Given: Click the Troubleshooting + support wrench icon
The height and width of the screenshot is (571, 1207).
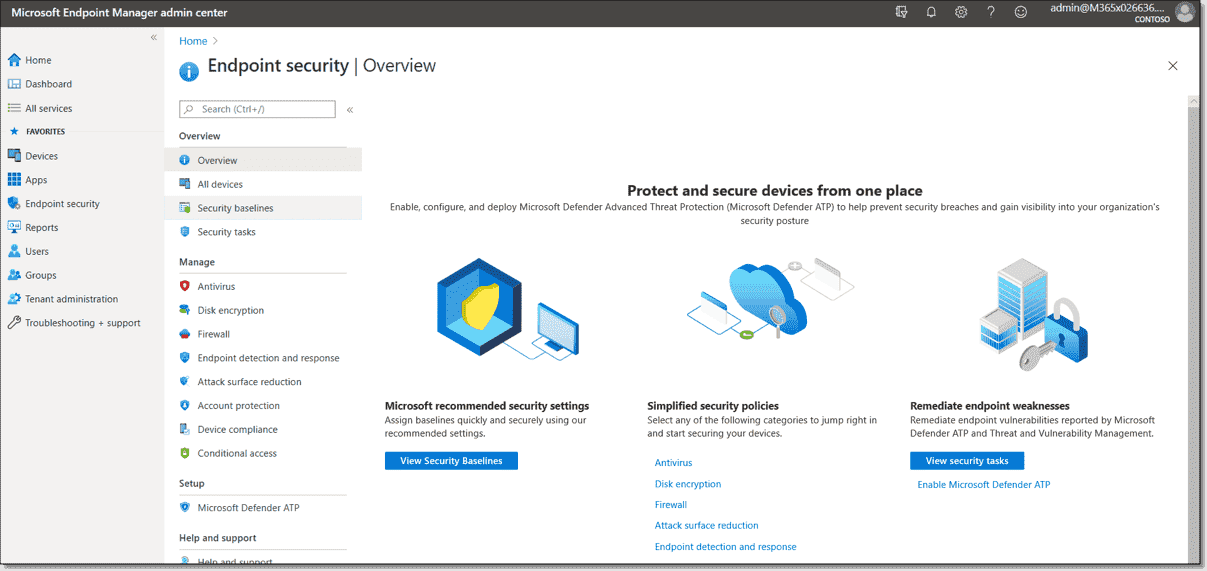Looking at the screenshot, I should pyautogui.click(x=14, y=323).
